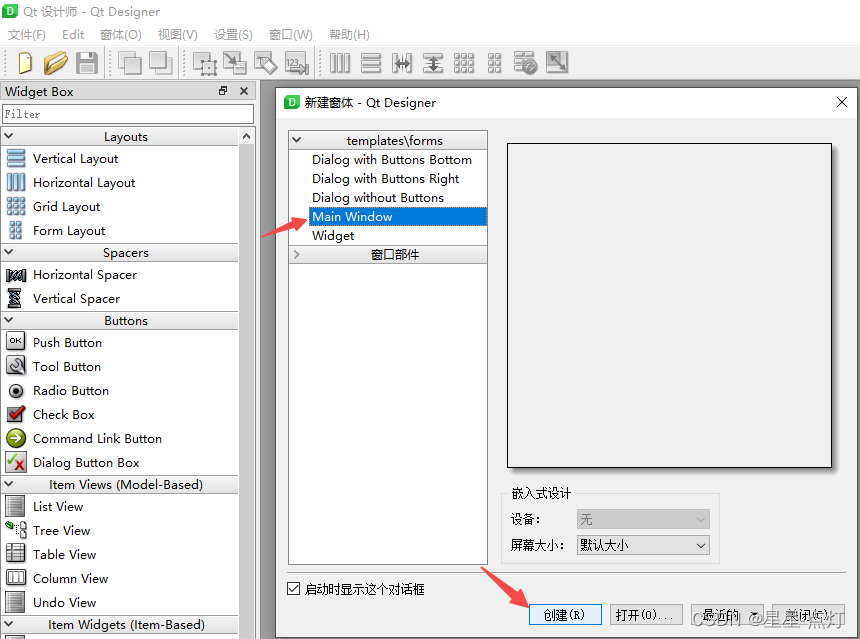Viewport: 860px width, 639px height.
Task: Apply Lay Out Vertically toolbar icon
Action: 371,63
